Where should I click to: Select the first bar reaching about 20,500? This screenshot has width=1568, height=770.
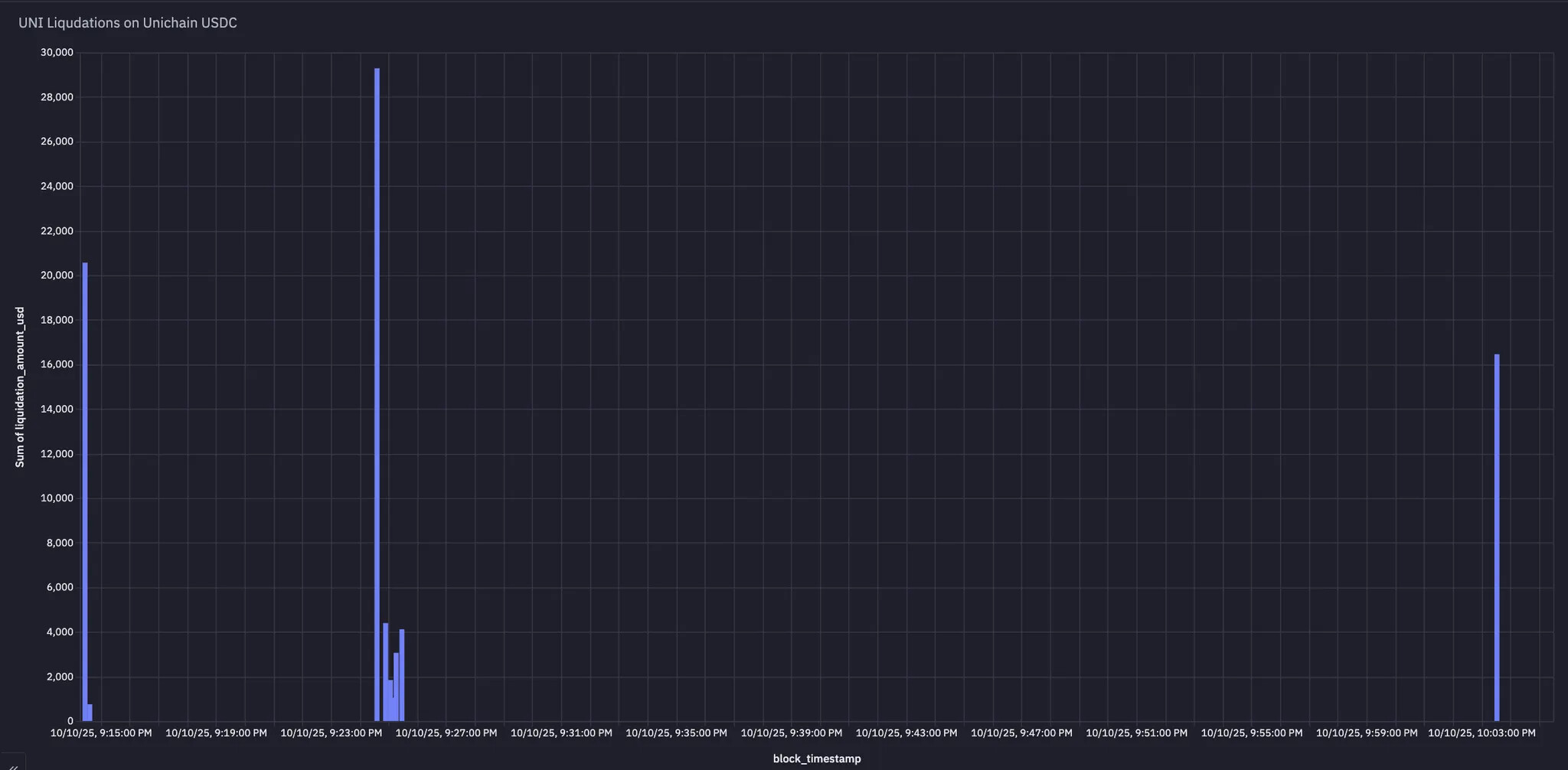click(x=85, y=491)
